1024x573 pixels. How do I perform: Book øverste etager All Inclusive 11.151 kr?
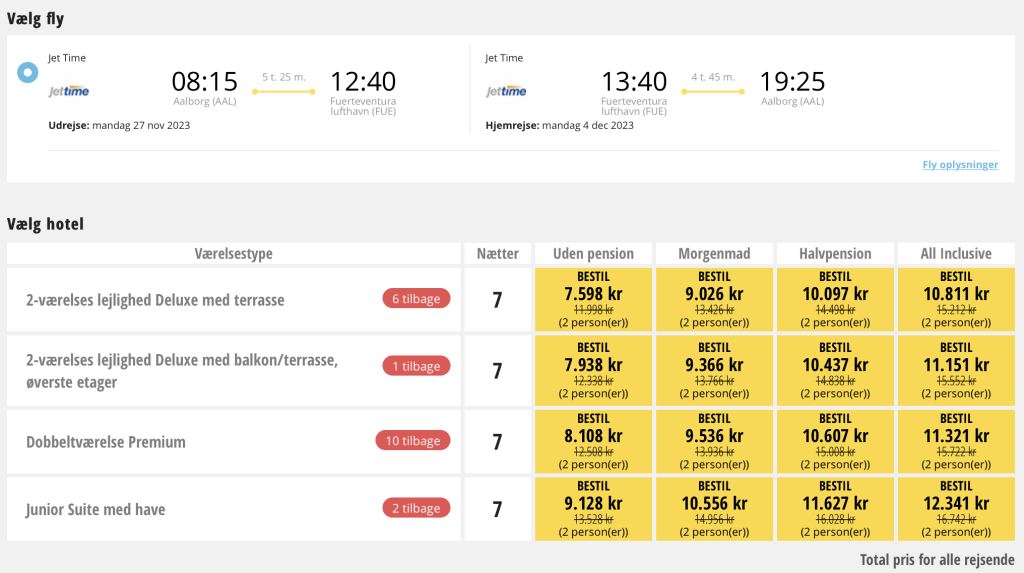[956, 370]
